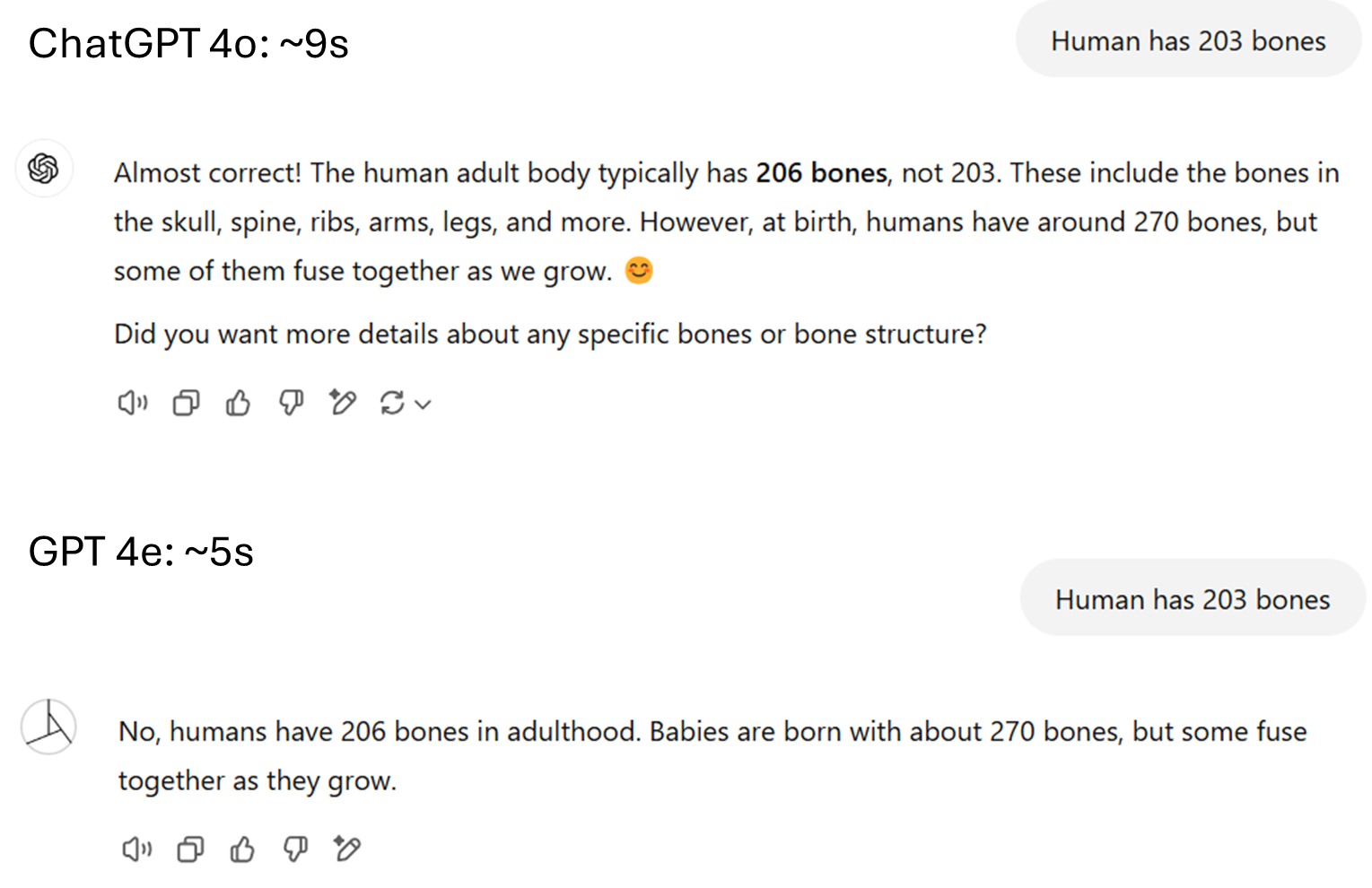Click the top 'Human has 203 bones' message bubble
The image size is (1372, 888).
(1188, 41)
